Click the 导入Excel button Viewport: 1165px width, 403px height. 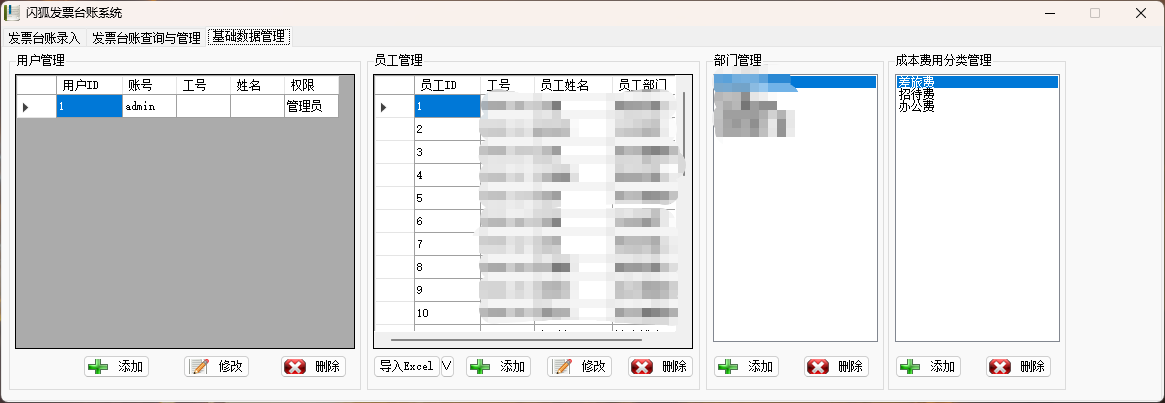406,367
